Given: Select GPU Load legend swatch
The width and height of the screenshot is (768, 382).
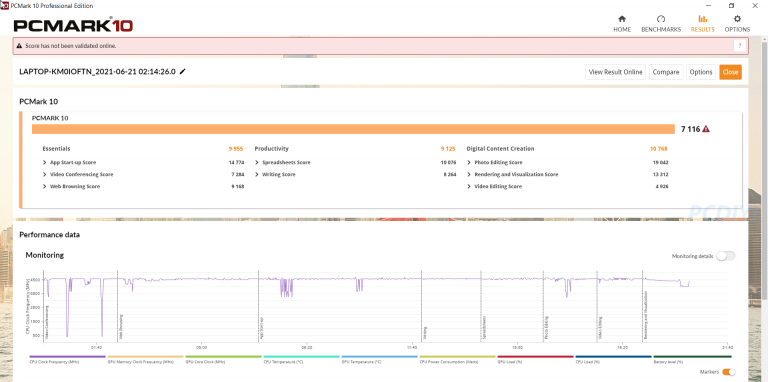Looking at the screenshot, I should [x=535, y=357].
